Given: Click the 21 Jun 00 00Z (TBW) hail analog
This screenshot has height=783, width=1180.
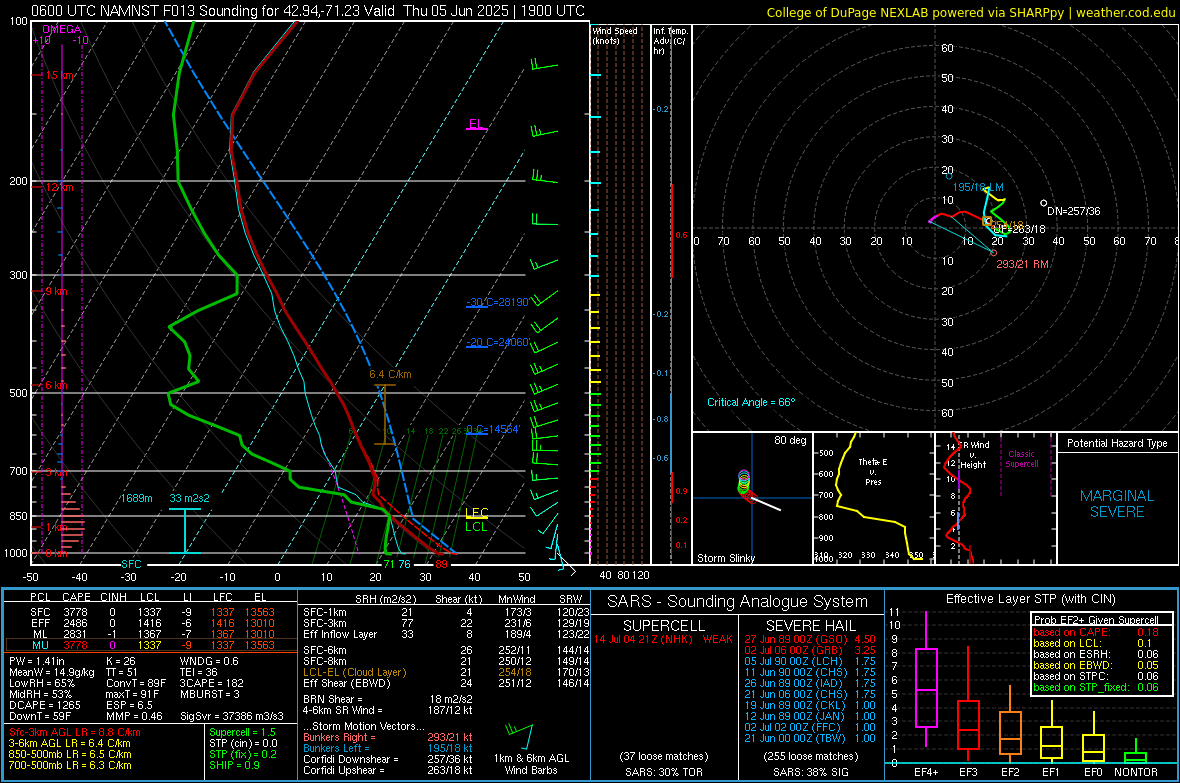Looking at the screenshot, I should coord(810,739).
